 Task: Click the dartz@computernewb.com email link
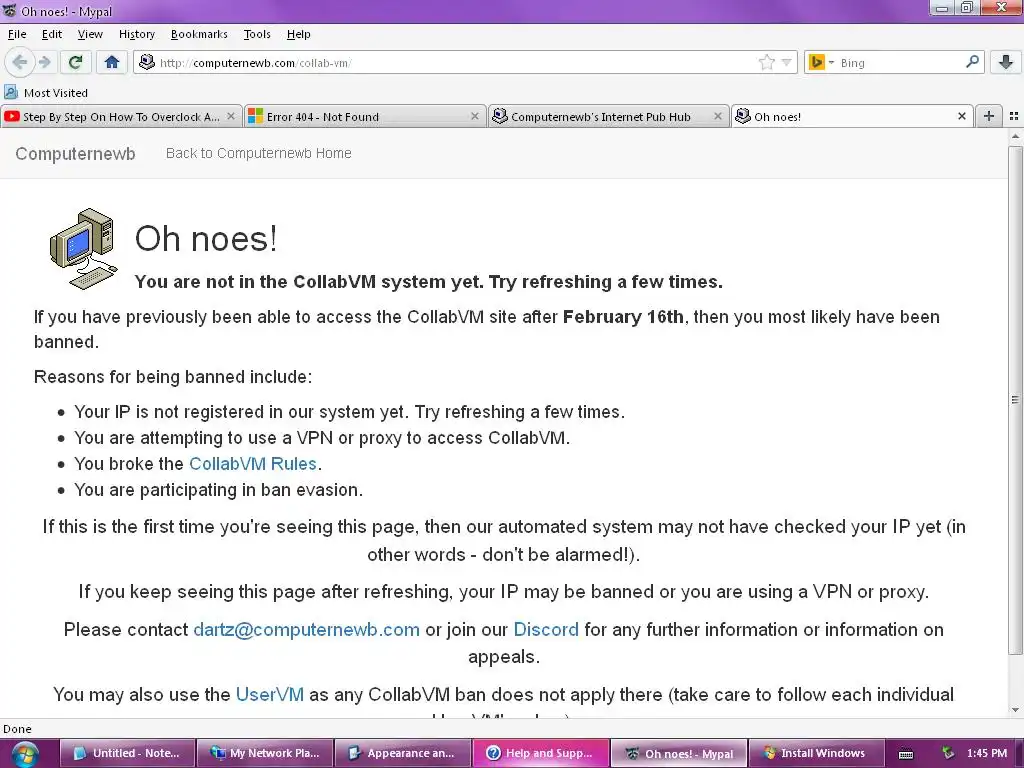point(306,630)
